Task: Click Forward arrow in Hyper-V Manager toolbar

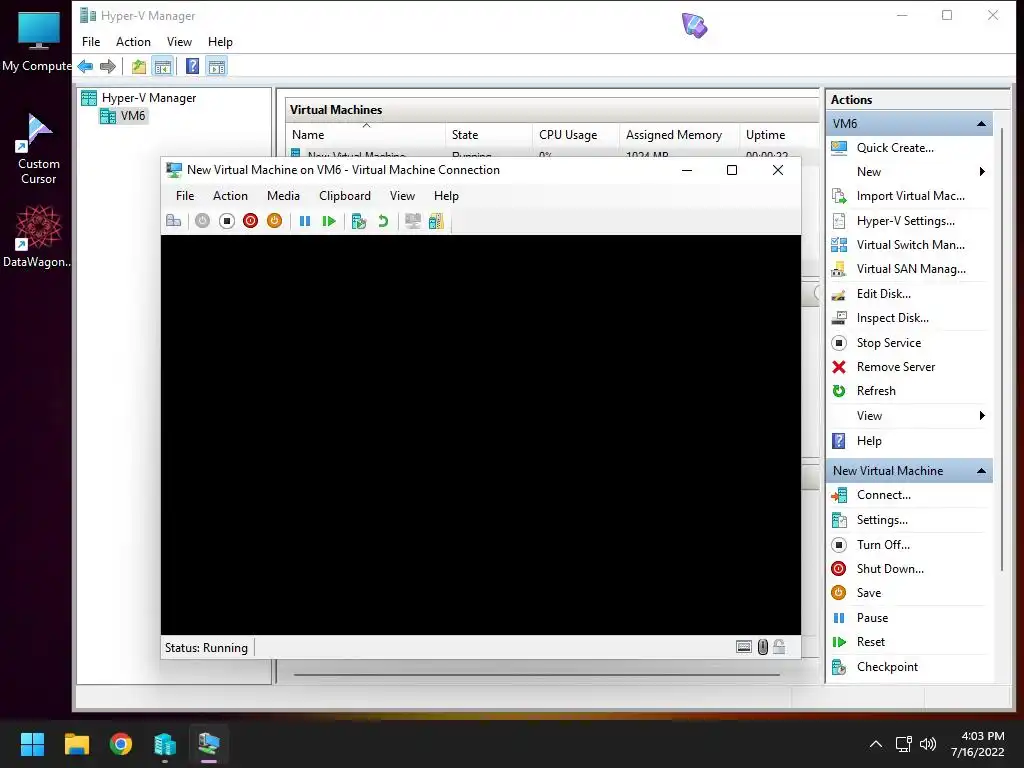Action: 108,66
